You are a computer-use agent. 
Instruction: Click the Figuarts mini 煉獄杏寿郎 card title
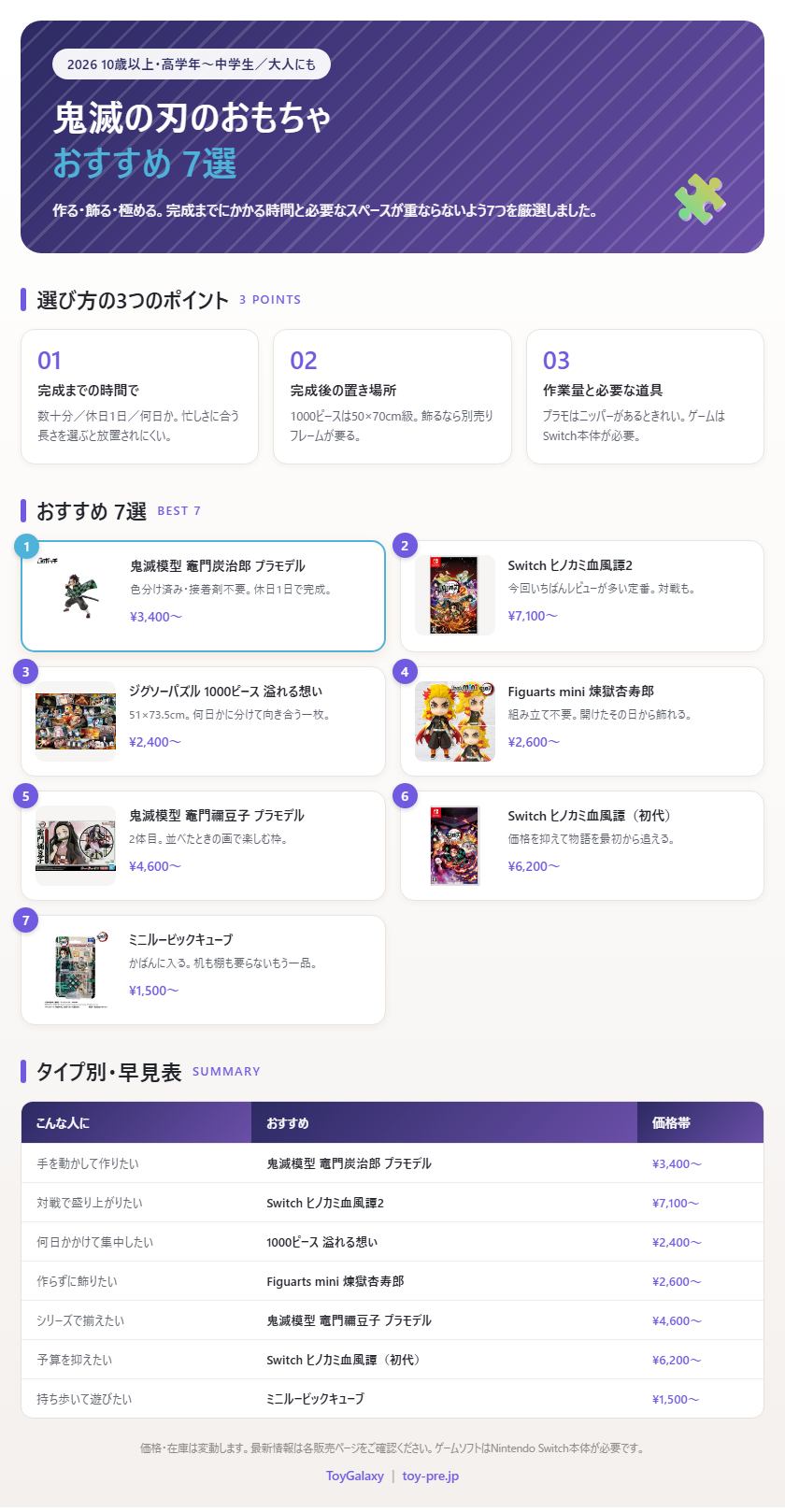click(x=580, y=692)
